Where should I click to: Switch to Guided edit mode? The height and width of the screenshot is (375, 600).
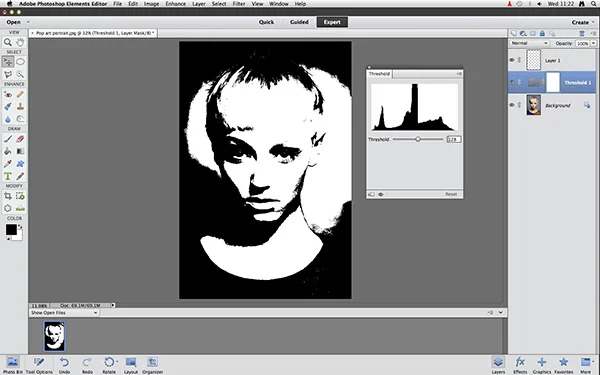coord(299,22)
